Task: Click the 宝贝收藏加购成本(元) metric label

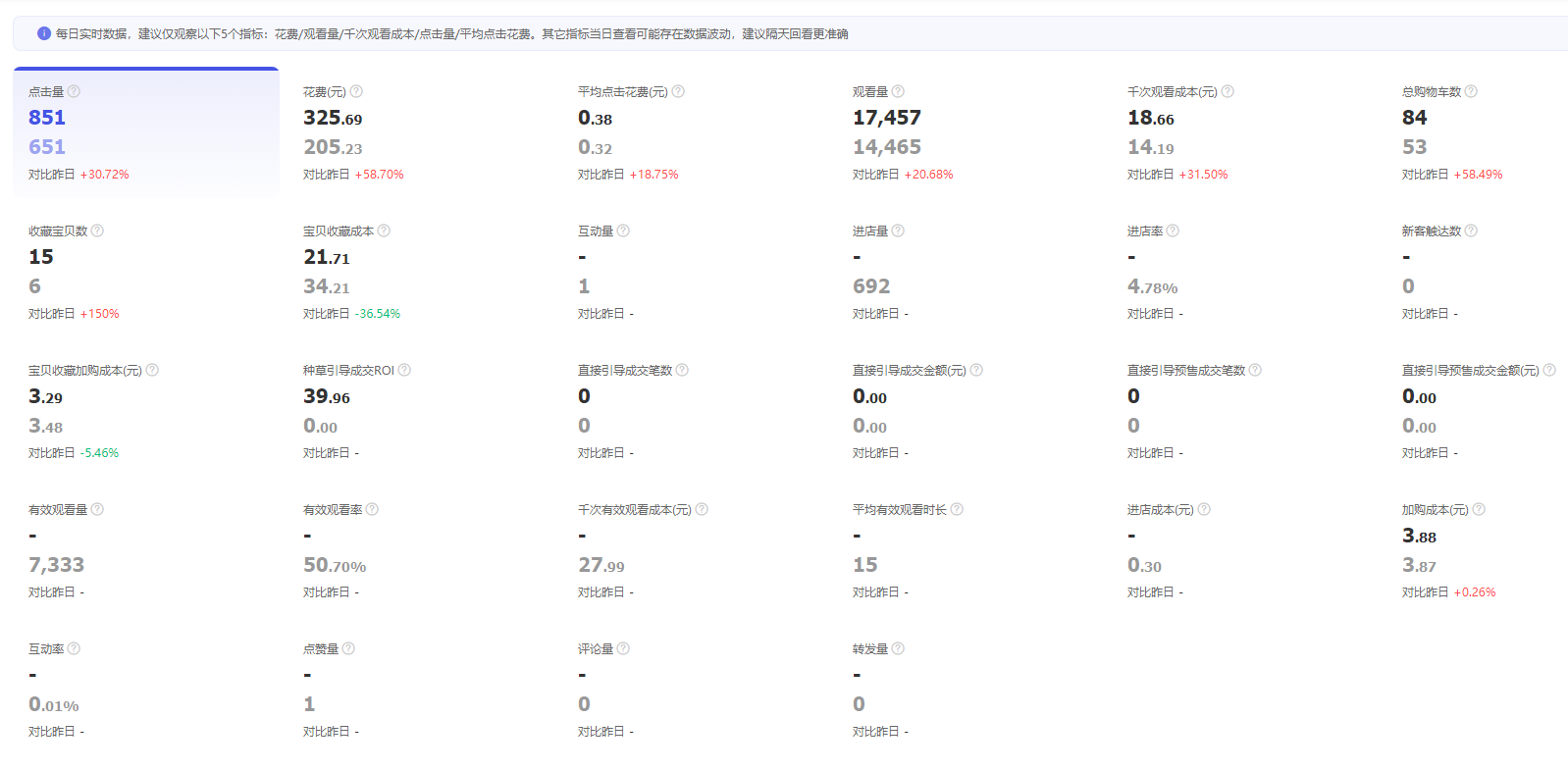Action: 85,370
